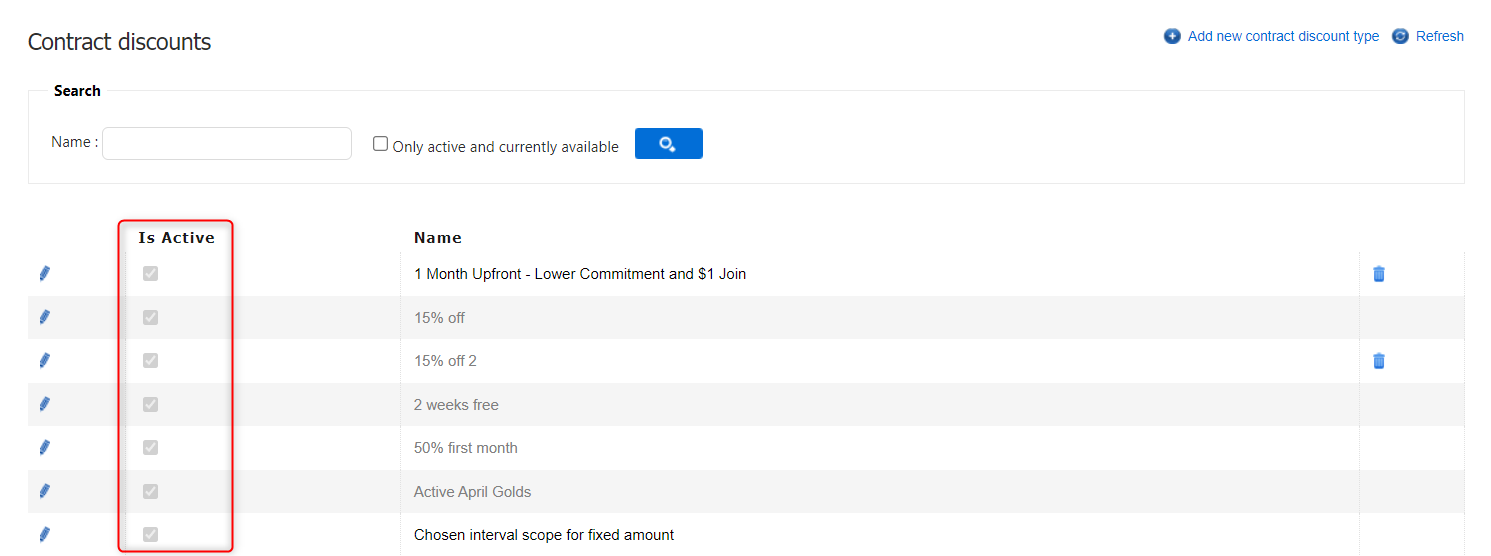Toggle Is Active checkbox for '15% off'
The image size is (1491, 556).
(x=151, y=318)
